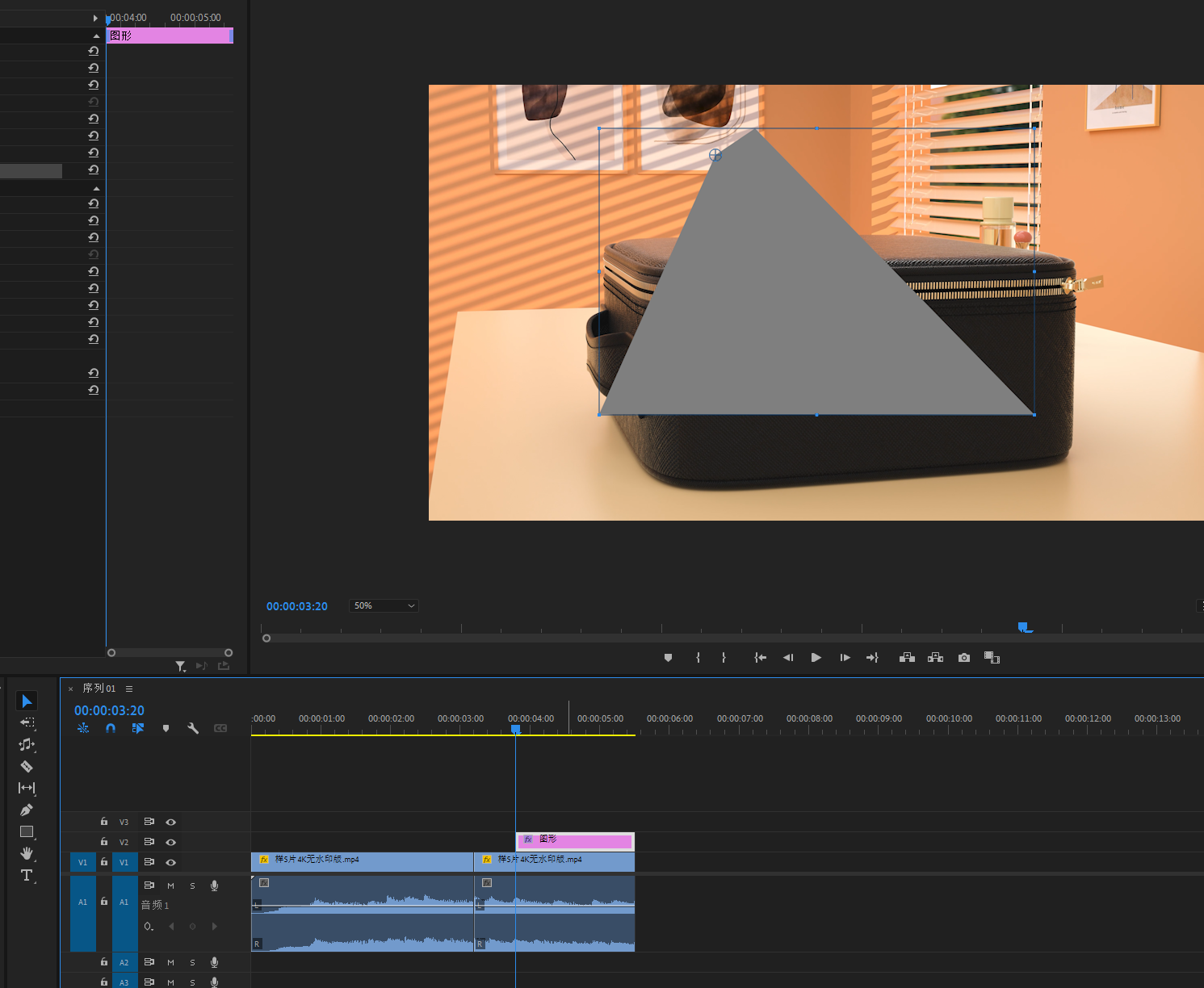
Task: Select the Pen tool
Action: click(x=27, y=810)
